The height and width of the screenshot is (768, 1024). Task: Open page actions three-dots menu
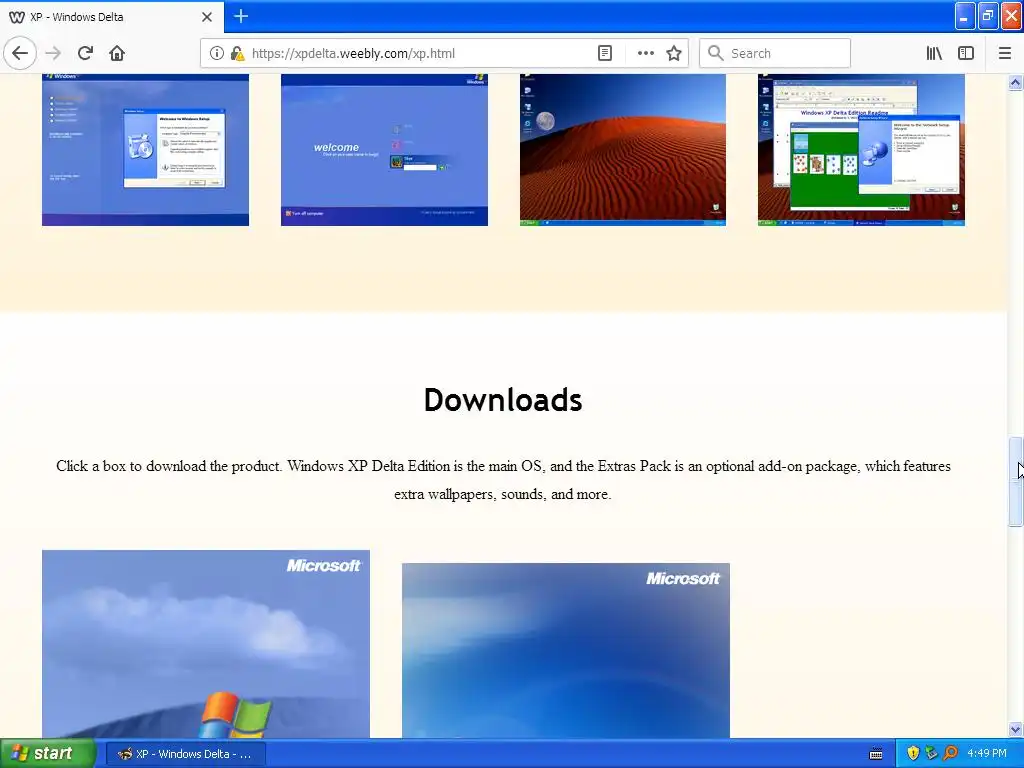coord(645,53)
